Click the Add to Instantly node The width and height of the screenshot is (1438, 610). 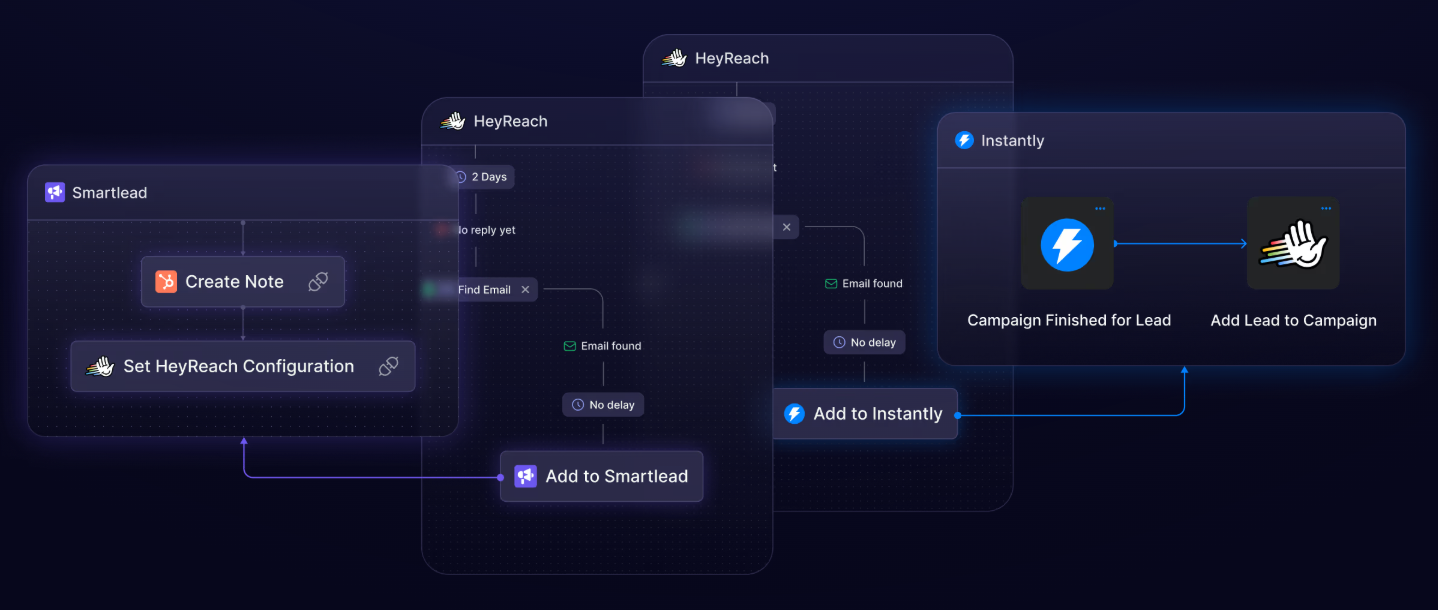click(x=865, y=414)
